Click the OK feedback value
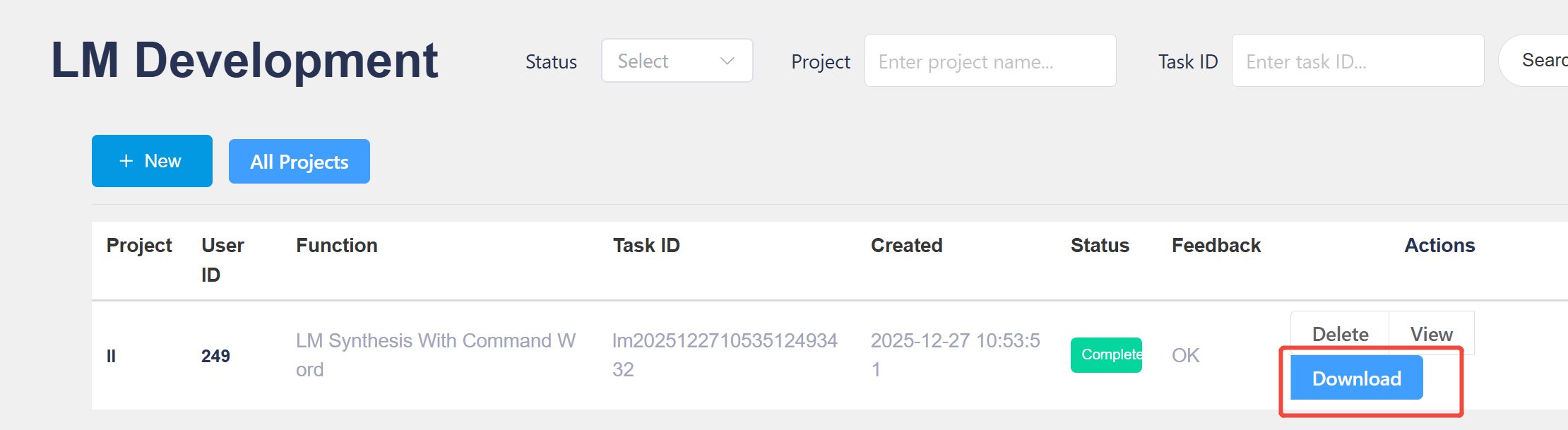The image size is (1568, 430). click(x=1185, y=355)
